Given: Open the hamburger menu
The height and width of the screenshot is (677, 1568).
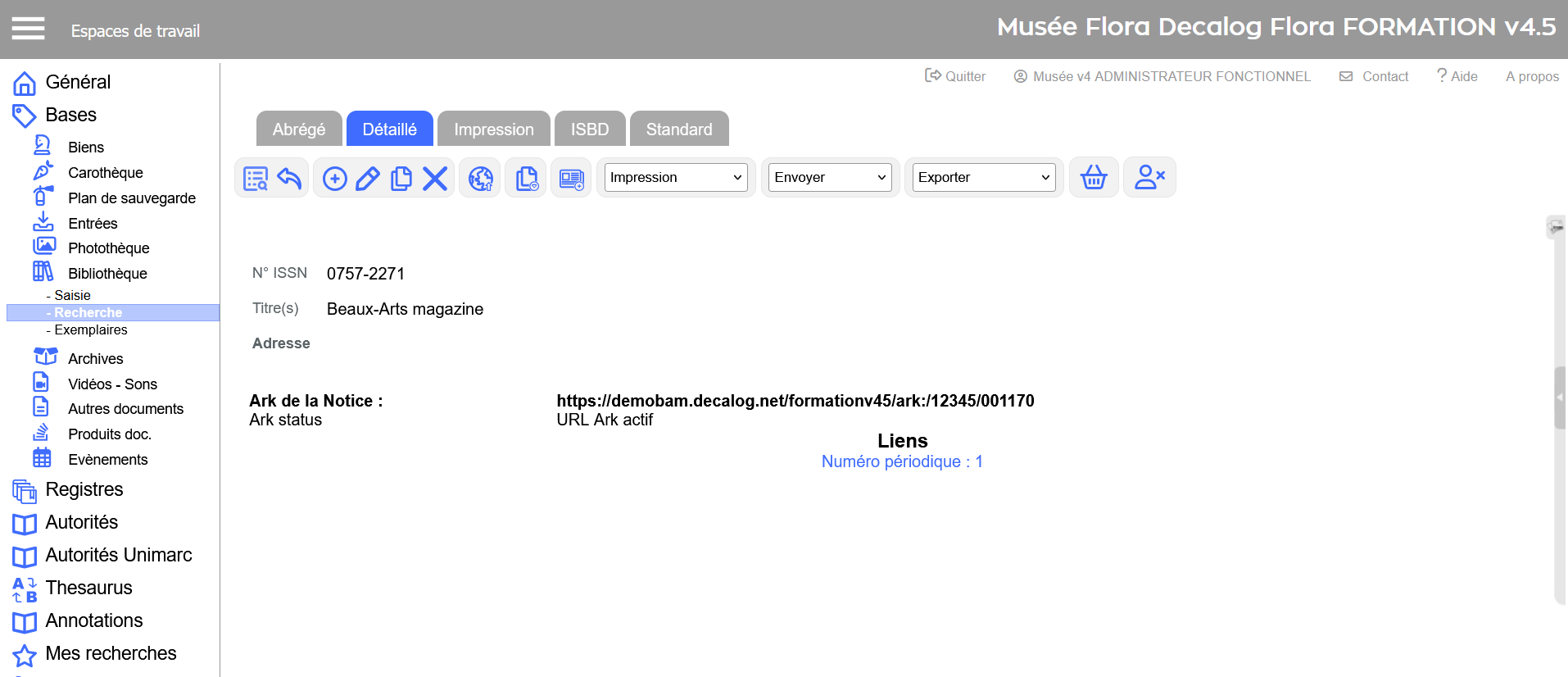Looking at the screenshot, I should (28, 30).
